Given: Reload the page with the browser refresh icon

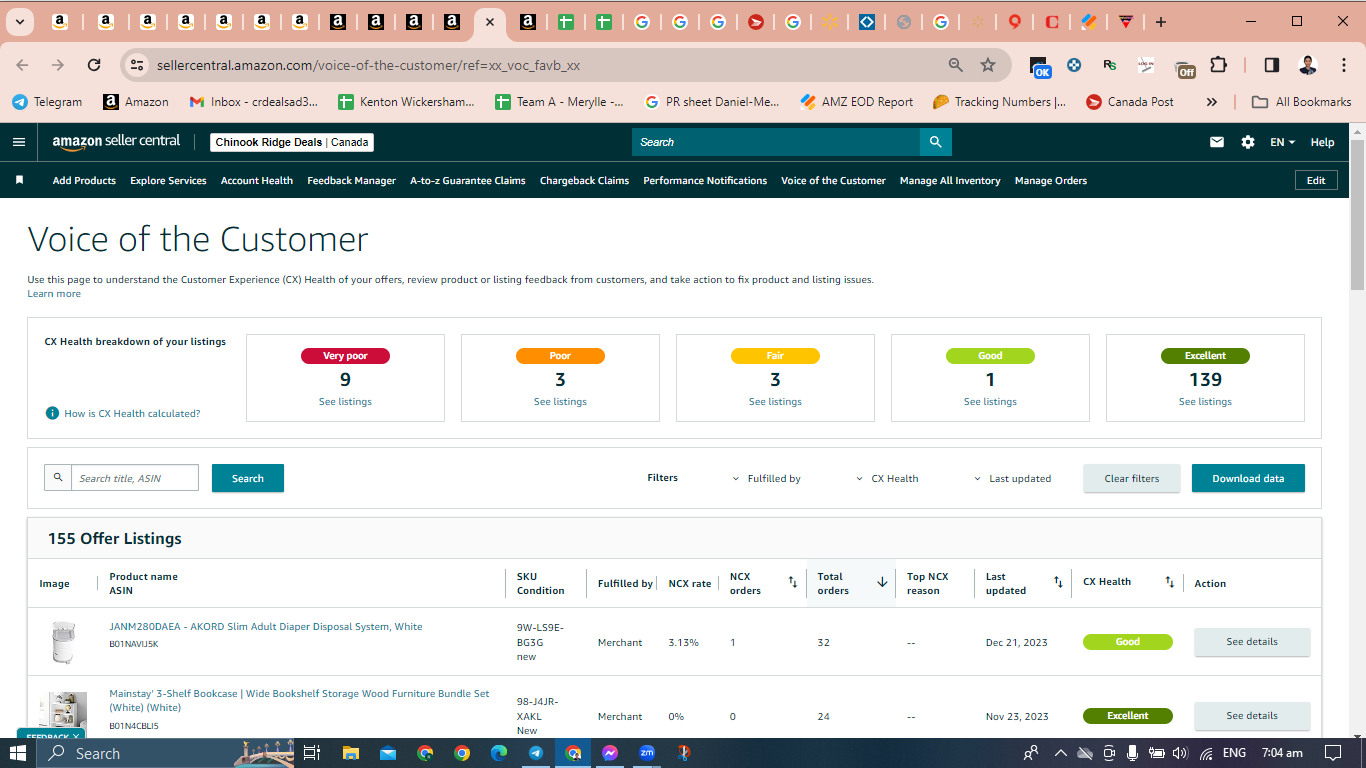Looking at the screenshot, I should pos(94,65).
